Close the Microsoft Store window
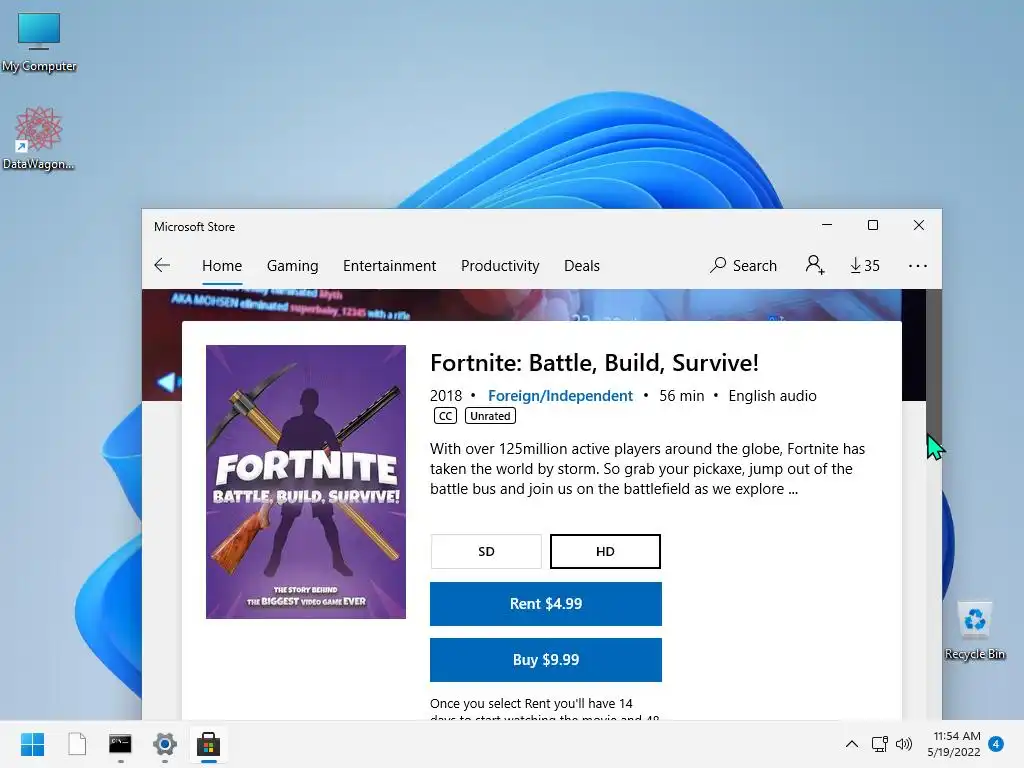The height and width of the screenshot is (768, 1024). tap(919, 225)
